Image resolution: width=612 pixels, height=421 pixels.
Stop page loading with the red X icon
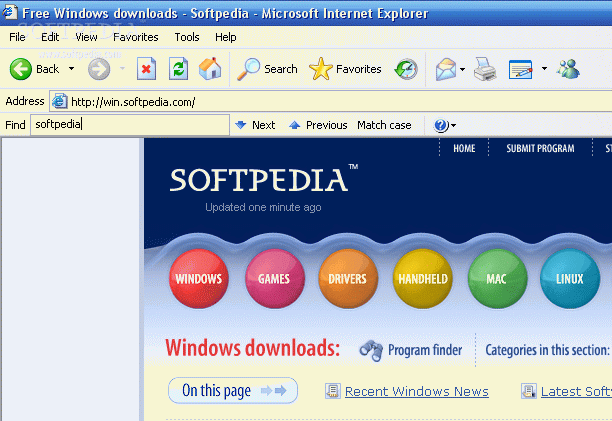pos(146,69)
